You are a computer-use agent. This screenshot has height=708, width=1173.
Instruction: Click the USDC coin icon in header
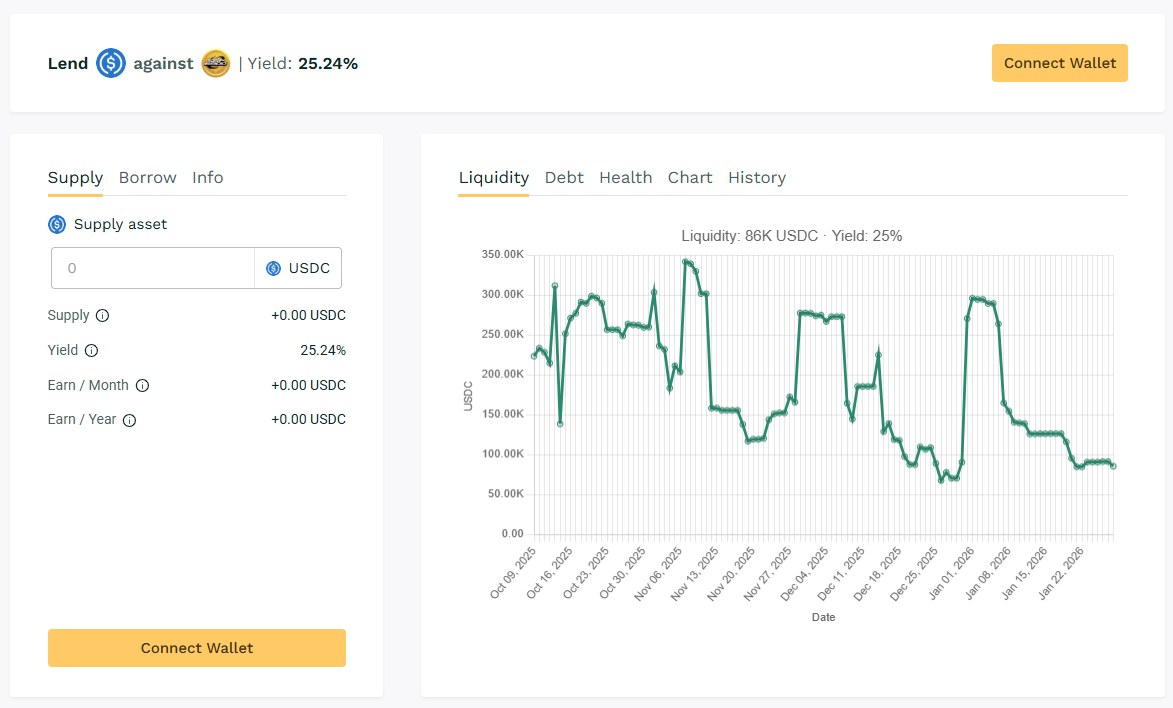(111, 64)
